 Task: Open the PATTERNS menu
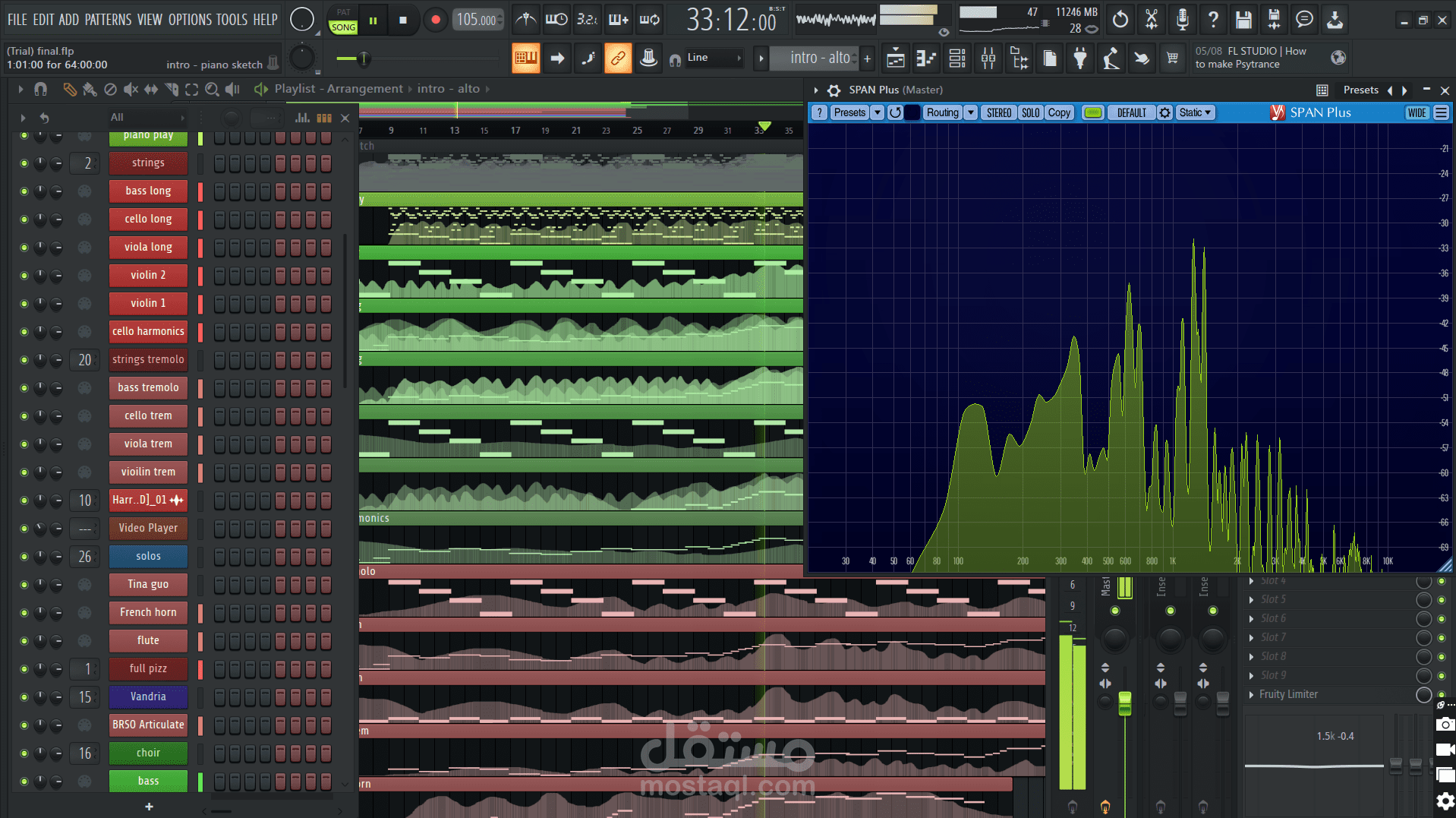pyautogui.click(x=108, y=20)
